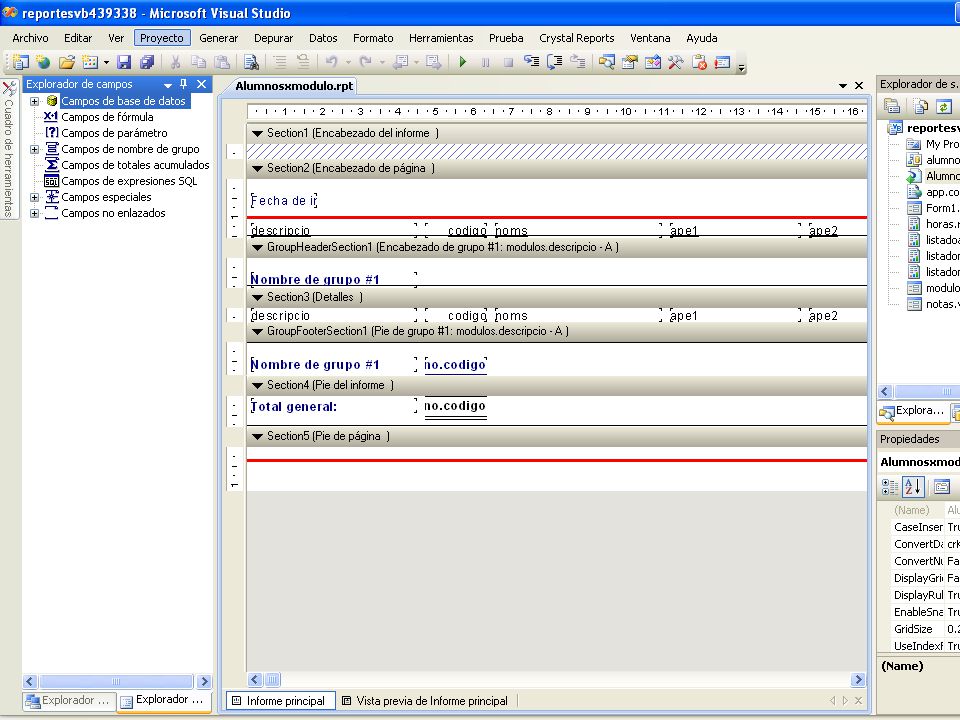
Task: Click the report designer horizontal scrollbar thumb
Action: pyautogui.click(x=272, y=680)
